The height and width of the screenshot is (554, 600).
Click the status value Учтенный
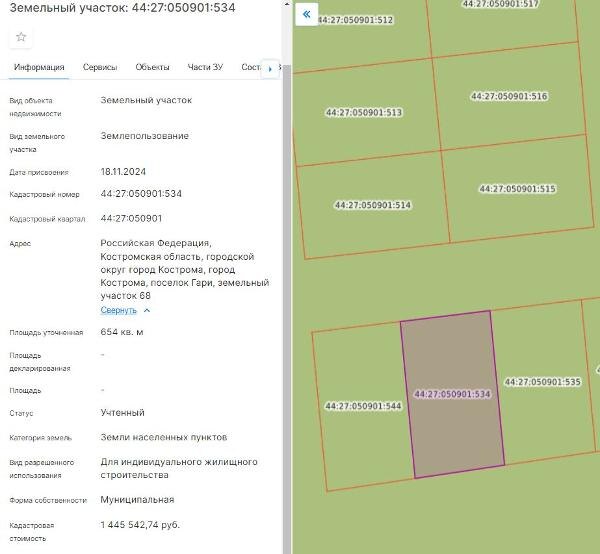point(122,413)
